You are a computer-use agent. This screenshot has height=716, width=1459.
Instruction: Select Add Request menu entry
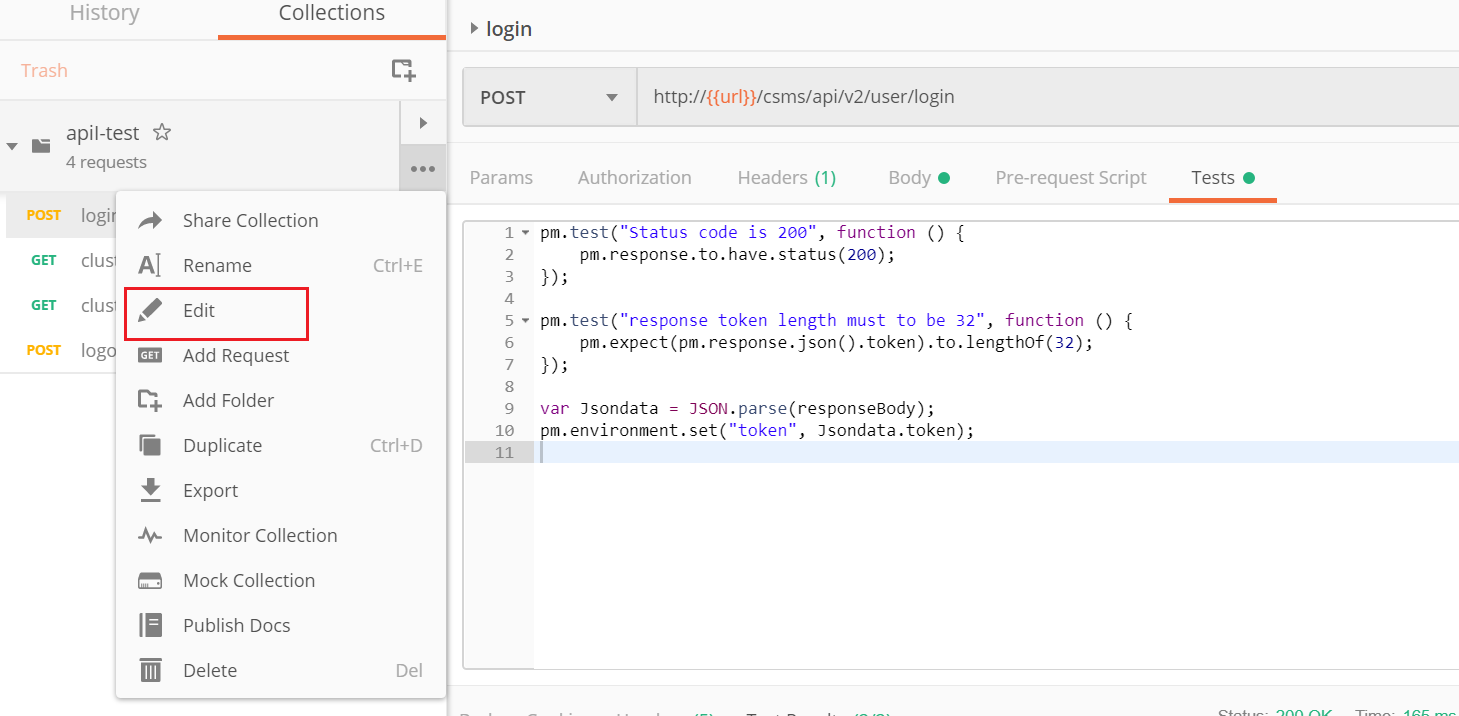tap(281, 356)
